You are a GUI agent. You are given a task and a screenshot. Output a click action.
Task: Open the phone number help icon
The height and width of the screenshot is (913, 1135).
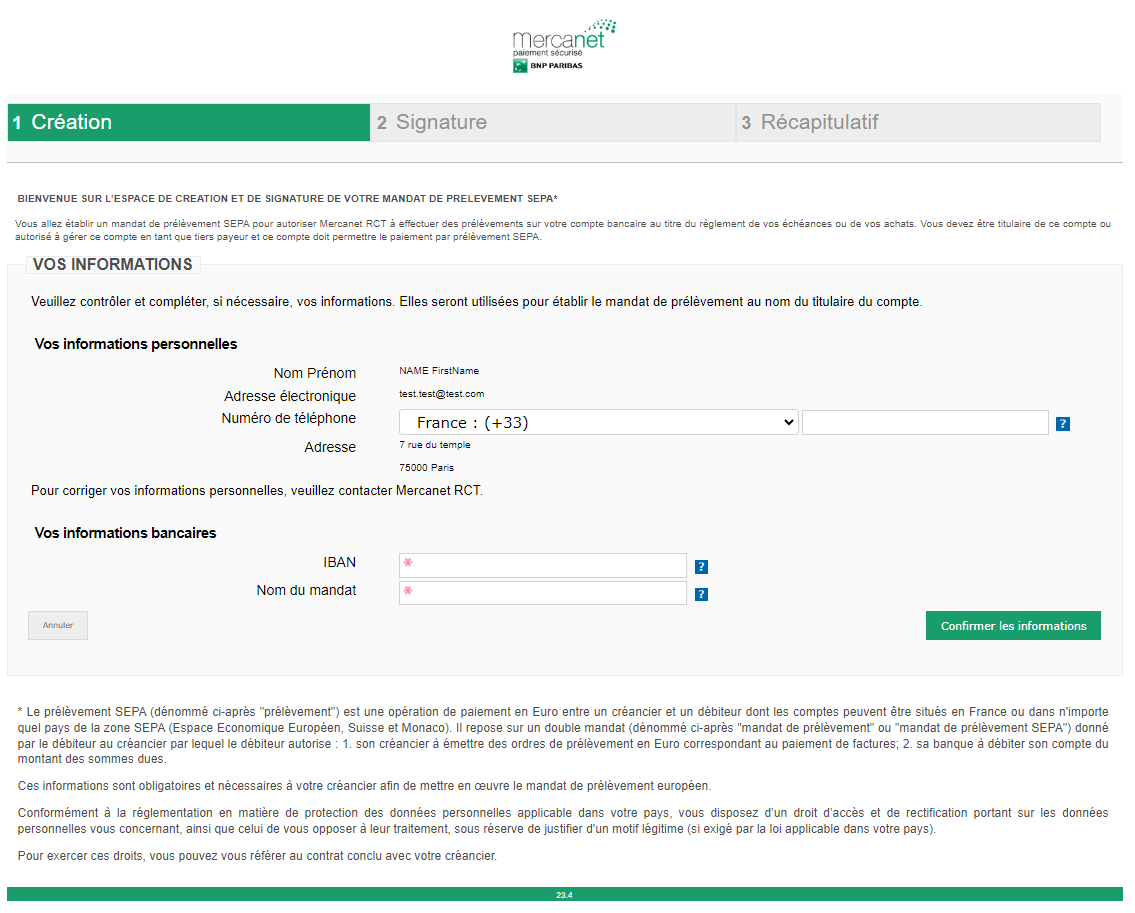[1062, 423]
